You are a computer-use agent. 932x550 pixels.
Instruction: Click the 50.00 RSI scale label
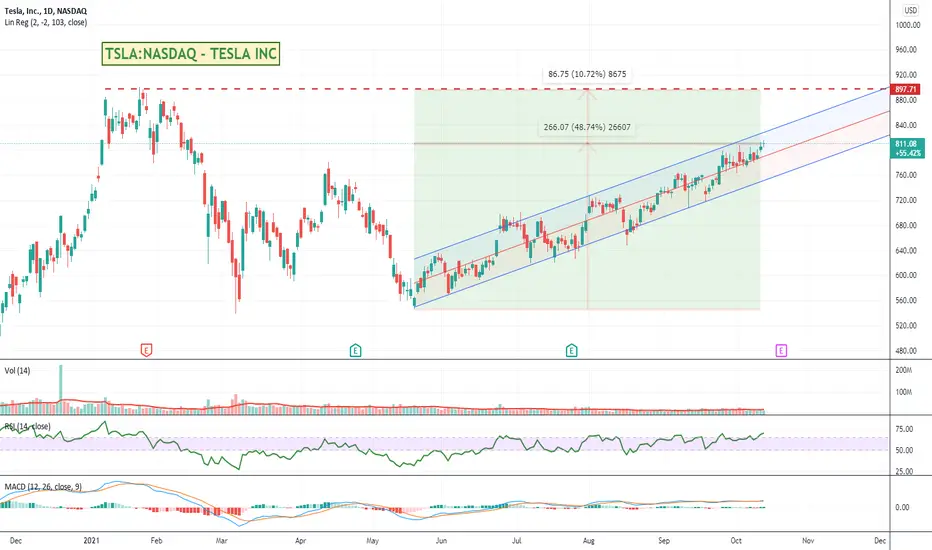click(904, 450)
